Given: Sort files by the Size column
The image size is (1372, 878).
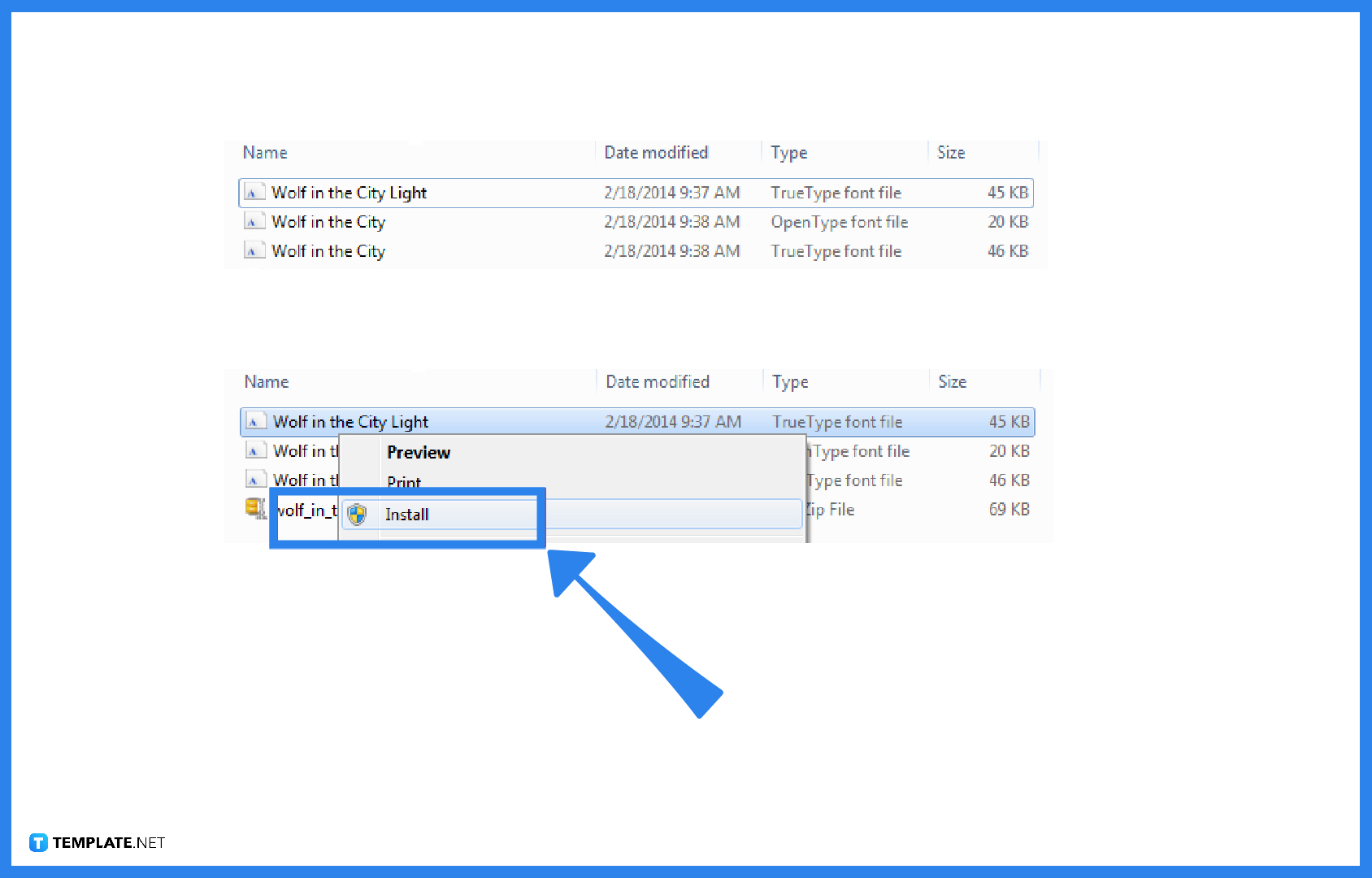Looking at the screenshot, I should (950, 152).
